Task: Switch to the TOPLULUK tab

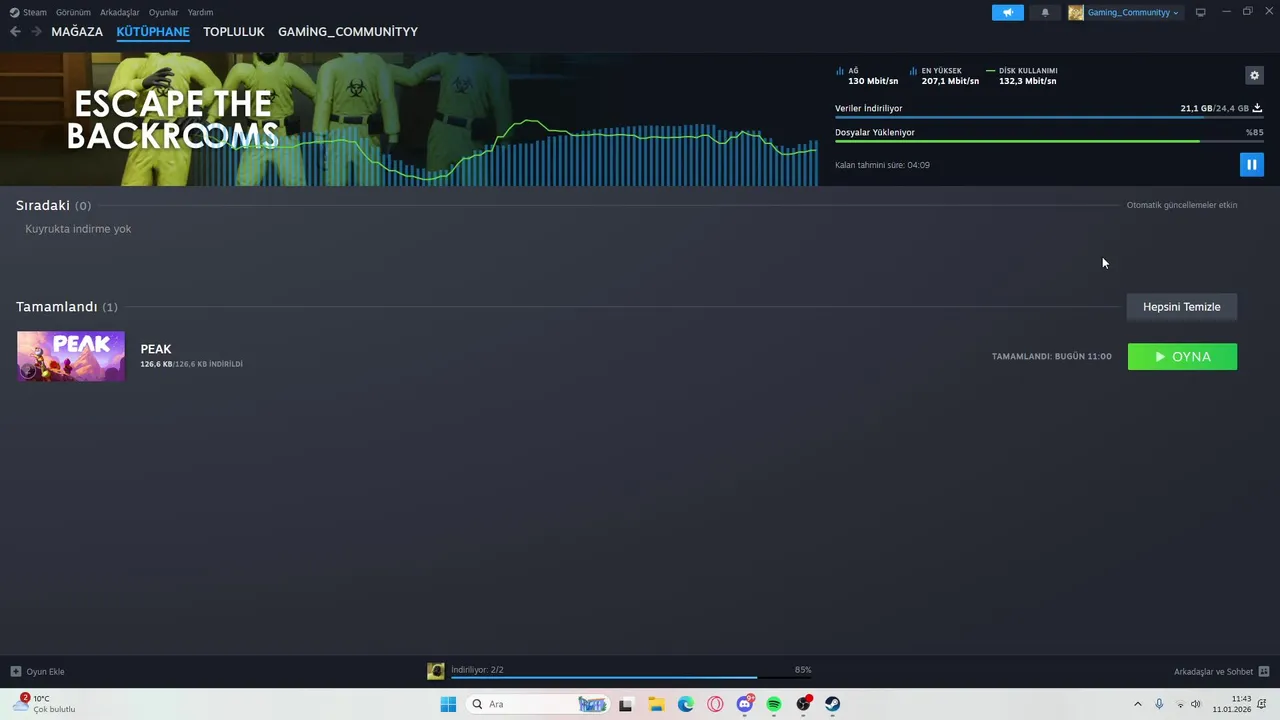Action: (234, 31)
